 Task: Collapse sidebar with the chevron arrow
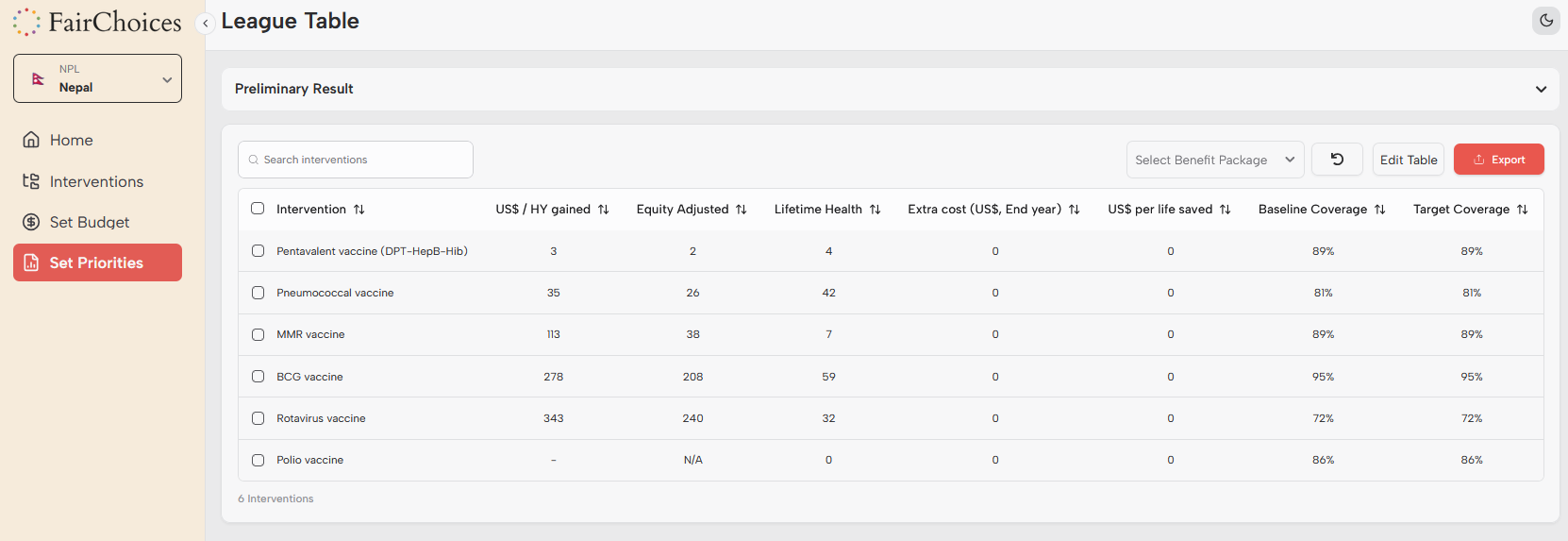[205, 23]
